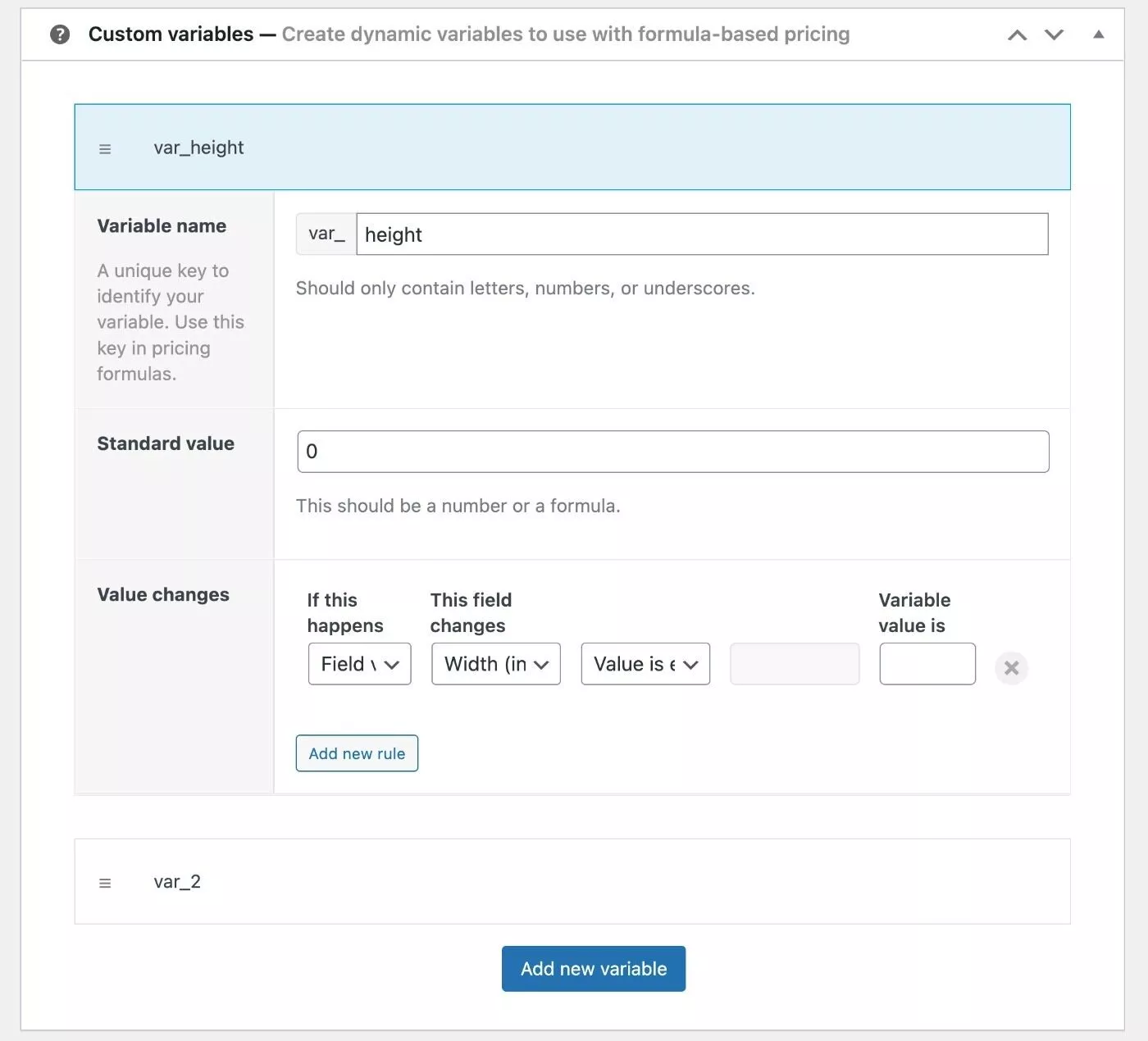The width and height of the screenshot is (1148, 1041).
Task: Click the variable name input with height
Action: click(702, 234)
